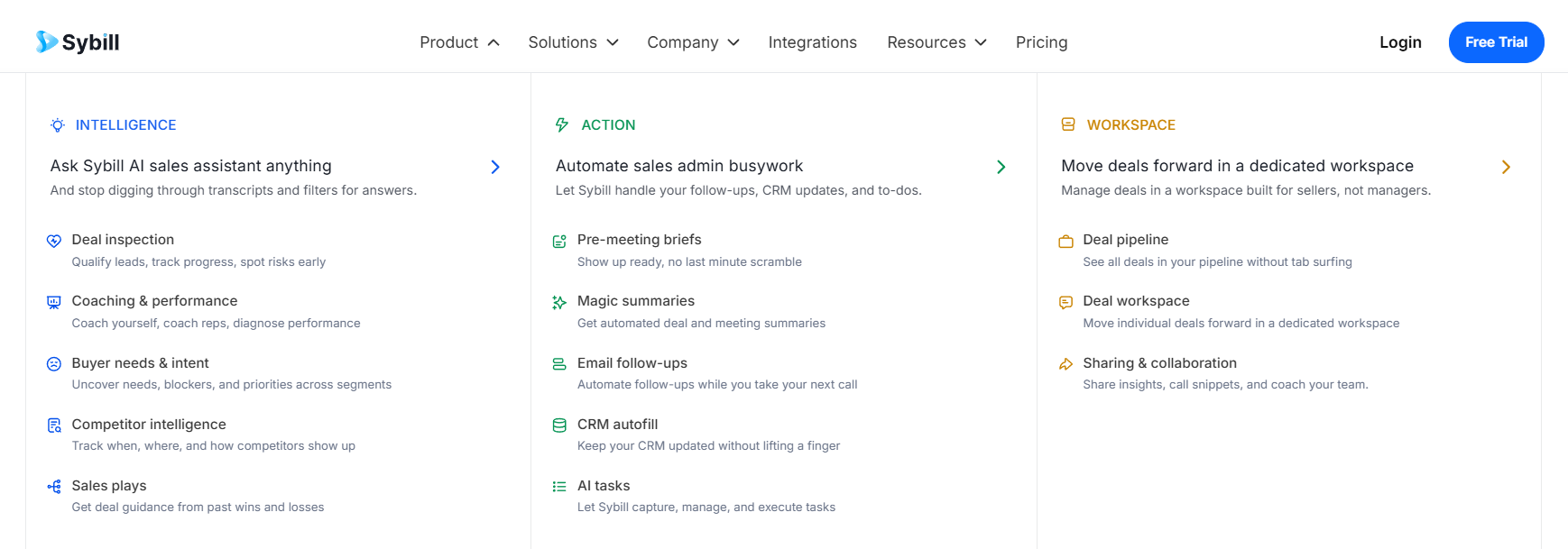
Task: Click the Magic summaries sparkle icon
Action: tap(559, 302)
